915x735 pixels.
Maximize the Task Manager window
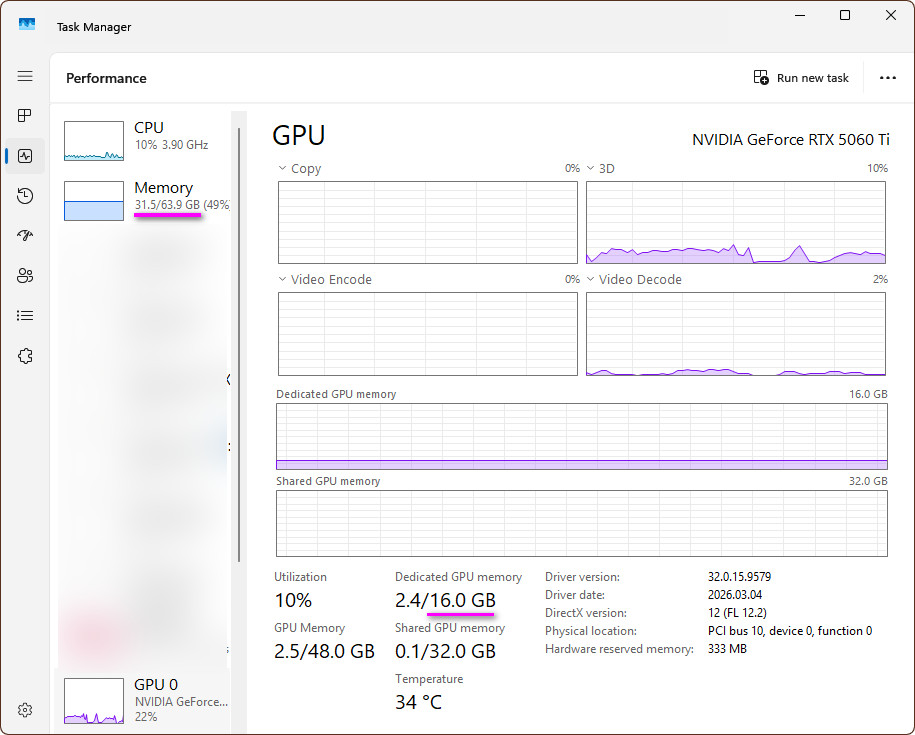(844, 16)
